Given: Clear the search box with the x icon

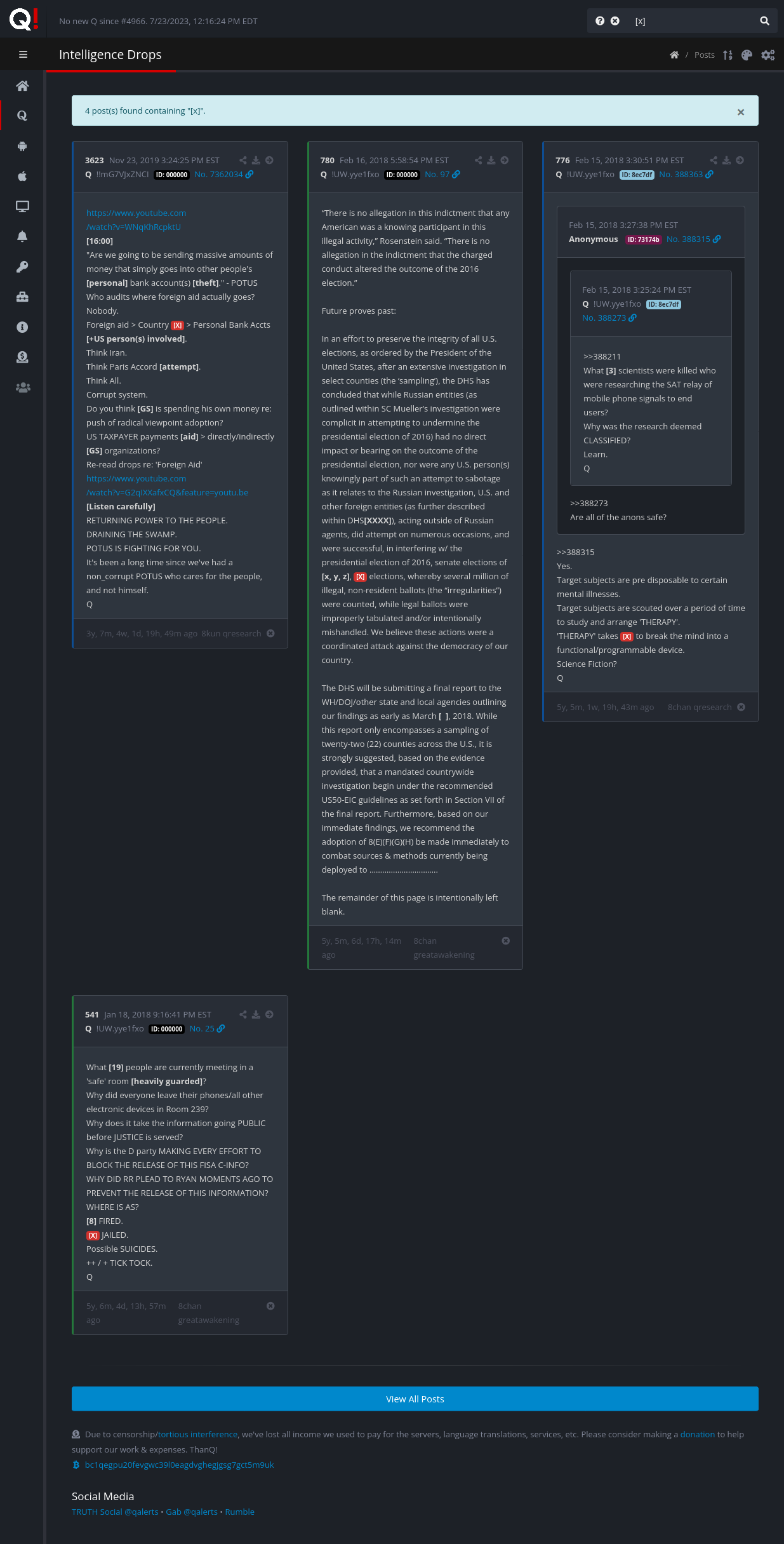Looking at the screenshot, I should click(615, 21).
